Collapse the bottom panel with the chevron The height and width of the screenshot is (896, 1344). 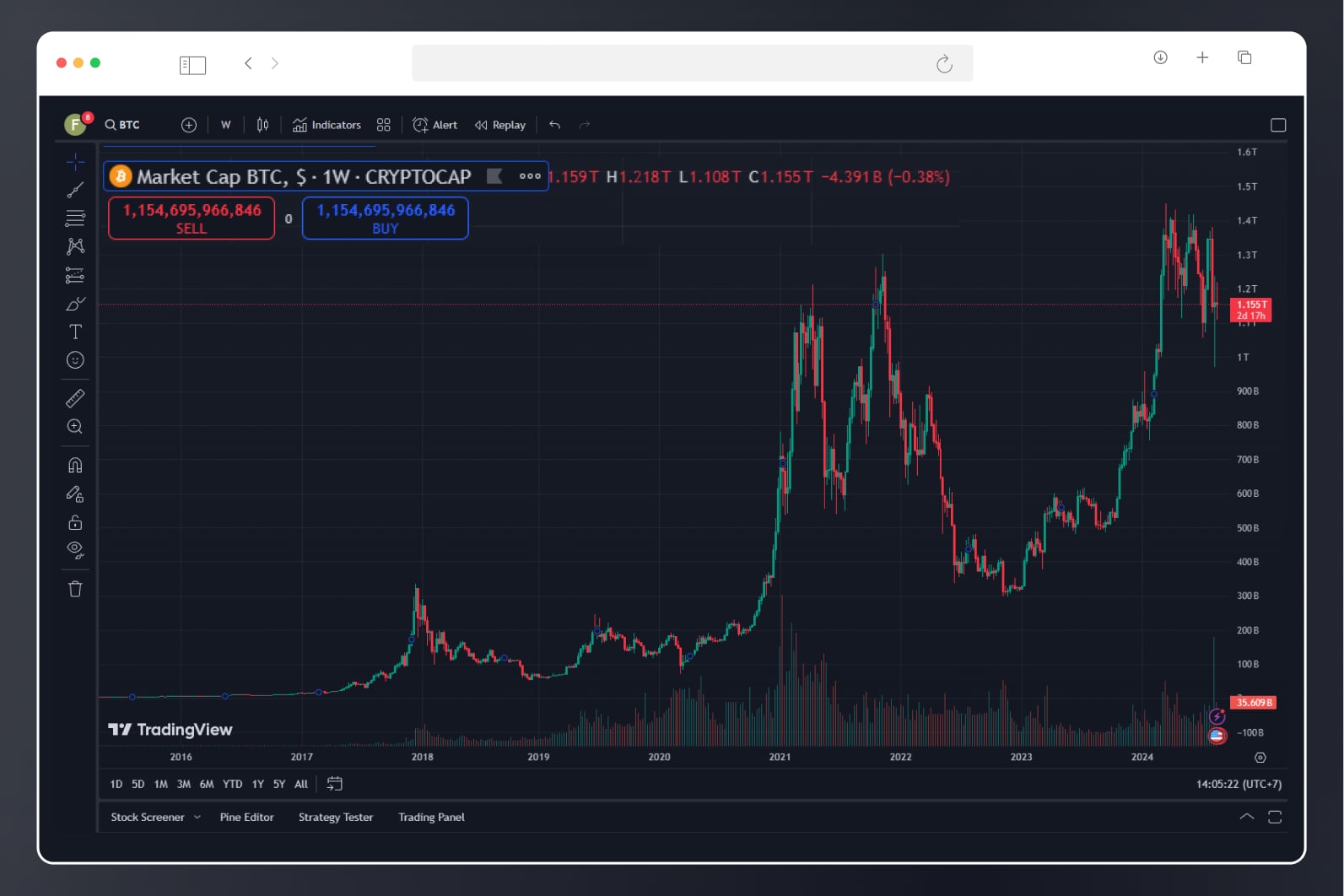coord(1246,817)
